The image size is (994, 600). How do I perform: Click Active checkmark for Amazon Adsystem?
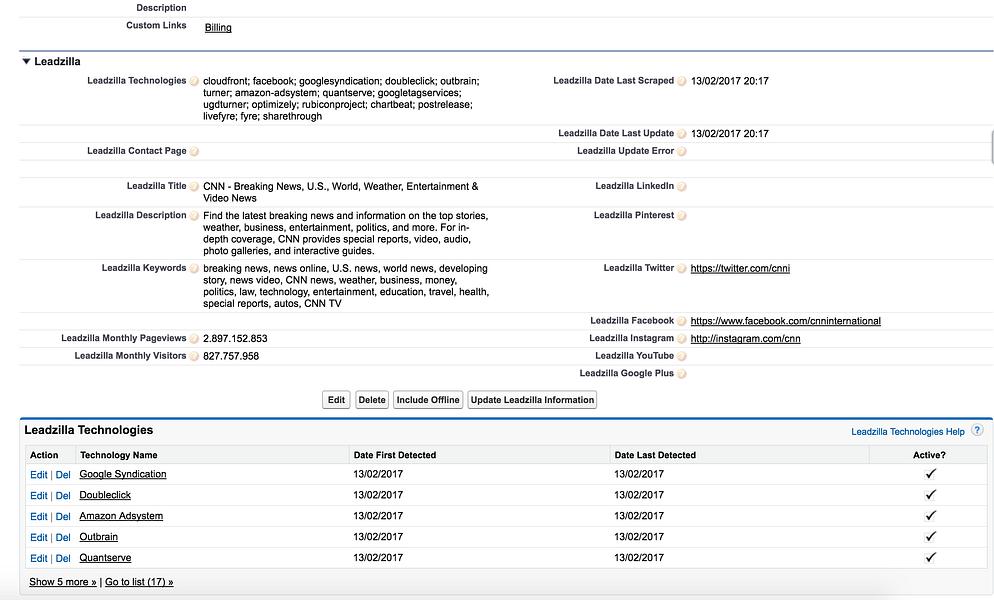click(930, 516)
